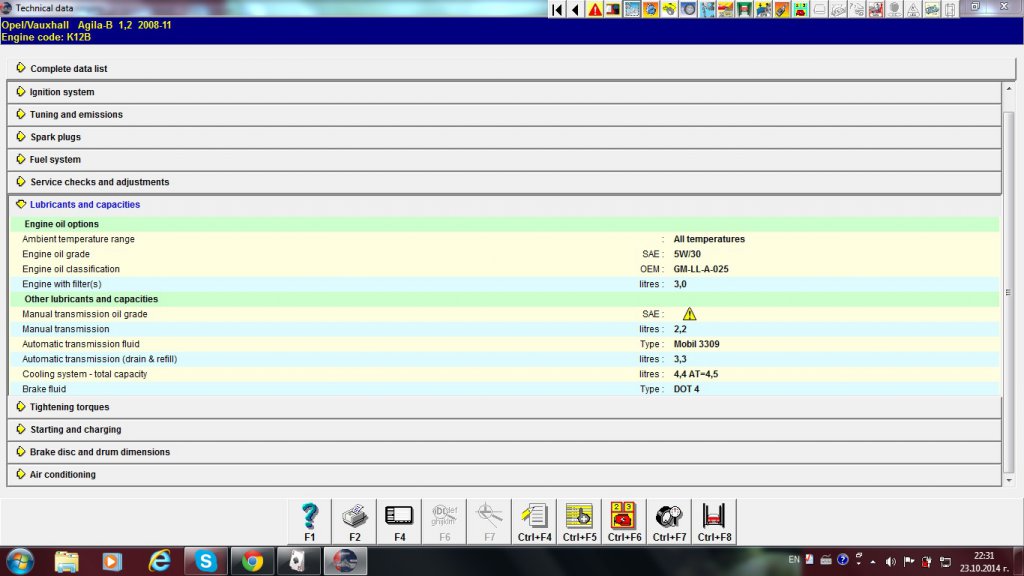Click the Ctrl+F6 red car icon

coord(625,521)
